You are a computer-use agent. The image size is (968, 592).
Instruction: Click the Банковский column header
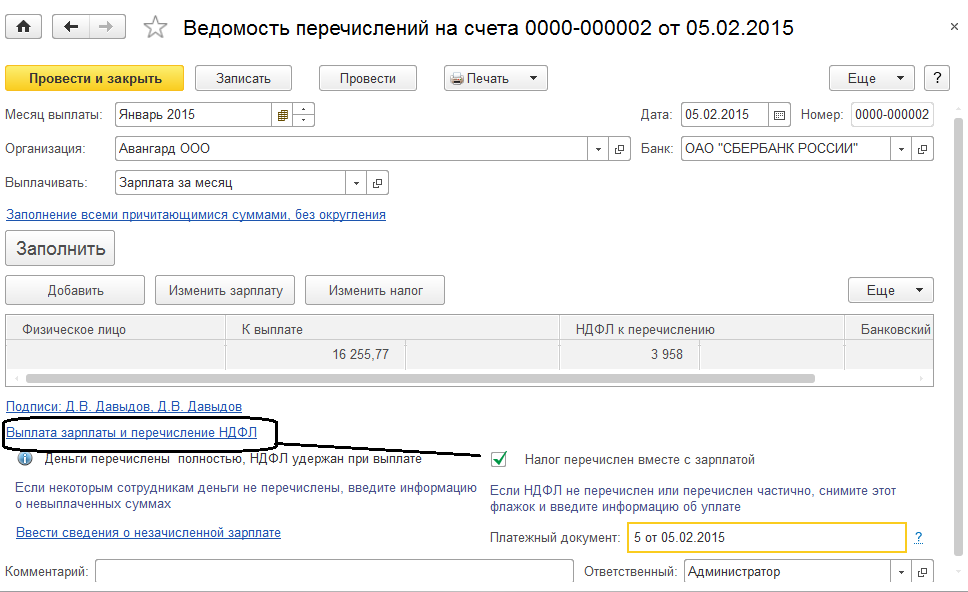coord(889,330)
